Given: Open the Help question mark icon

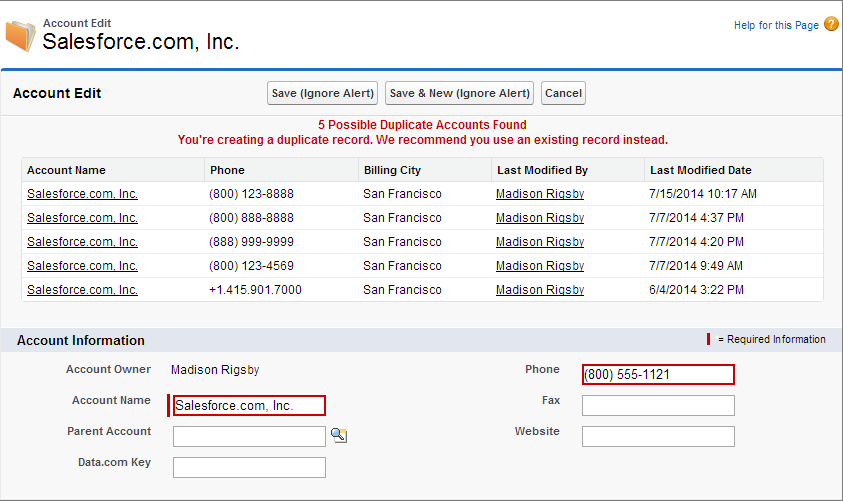Looking at the screenshot, I should click(831, 24).
